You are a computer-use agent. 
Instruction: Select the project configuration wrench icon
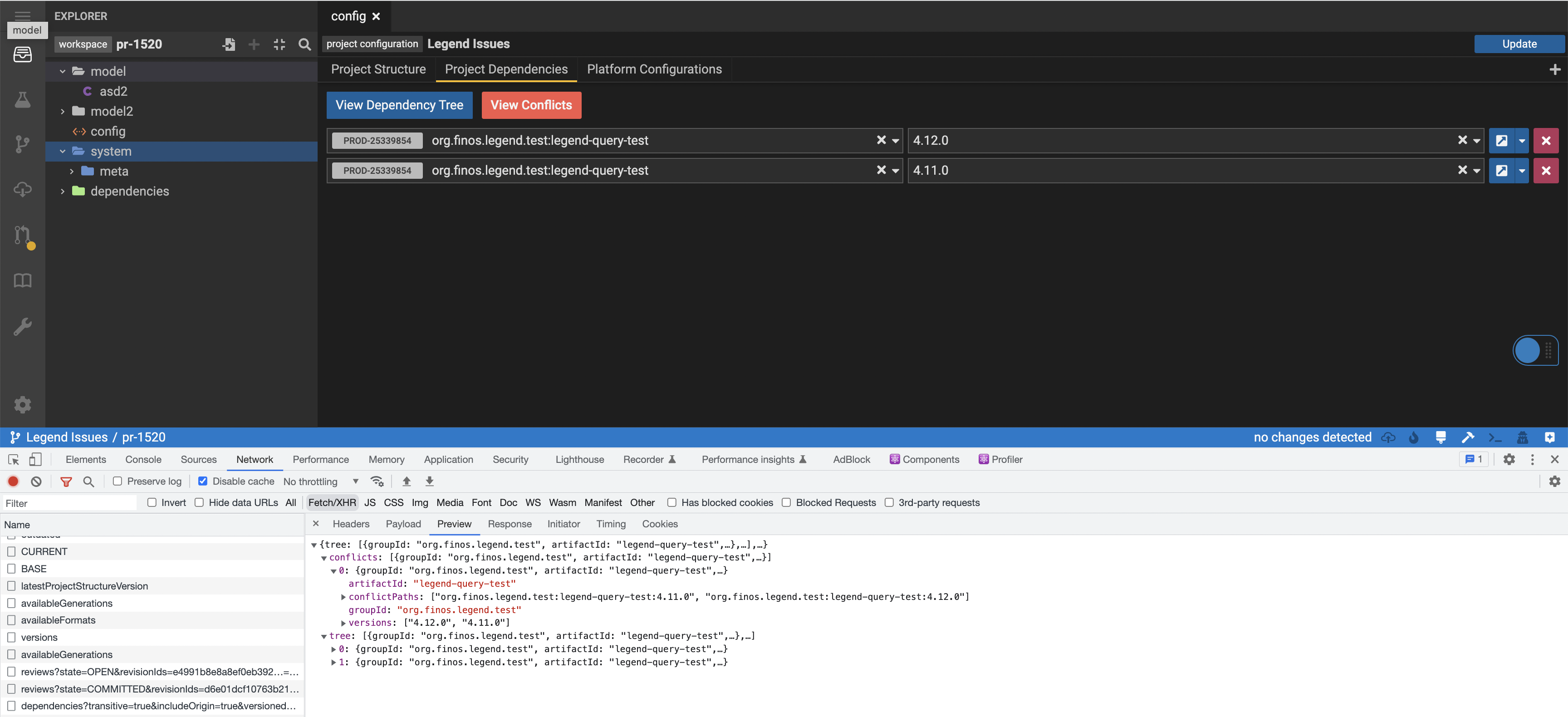pos(23,326)
